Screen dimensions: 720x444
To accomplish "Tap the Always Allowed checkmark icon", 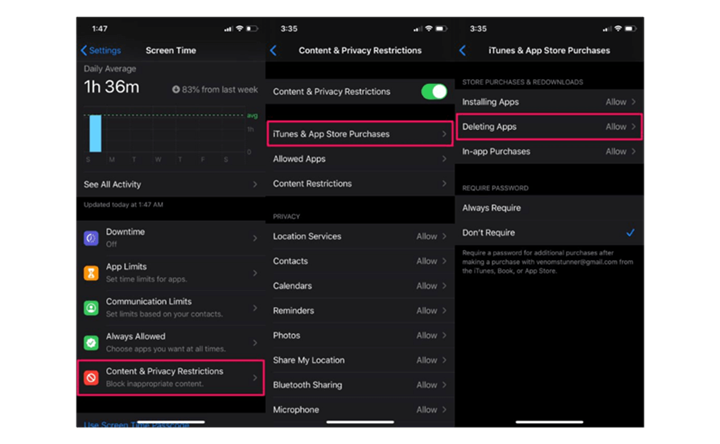I will pos(91,343).
